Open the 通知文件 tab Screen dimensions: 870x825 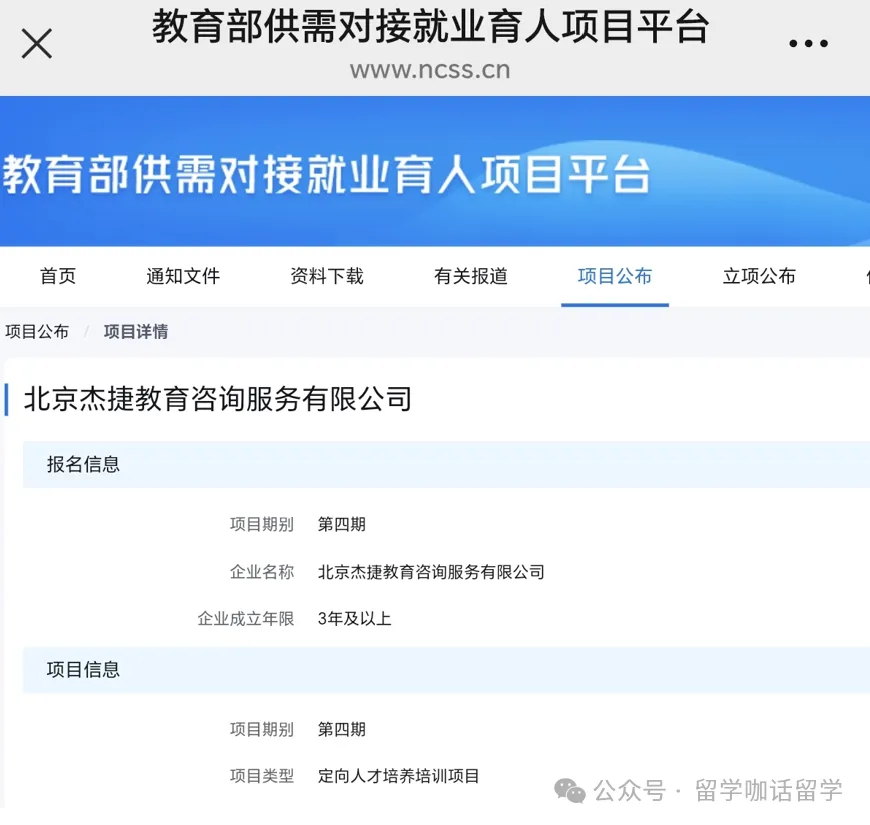click(x=183, y=276)
